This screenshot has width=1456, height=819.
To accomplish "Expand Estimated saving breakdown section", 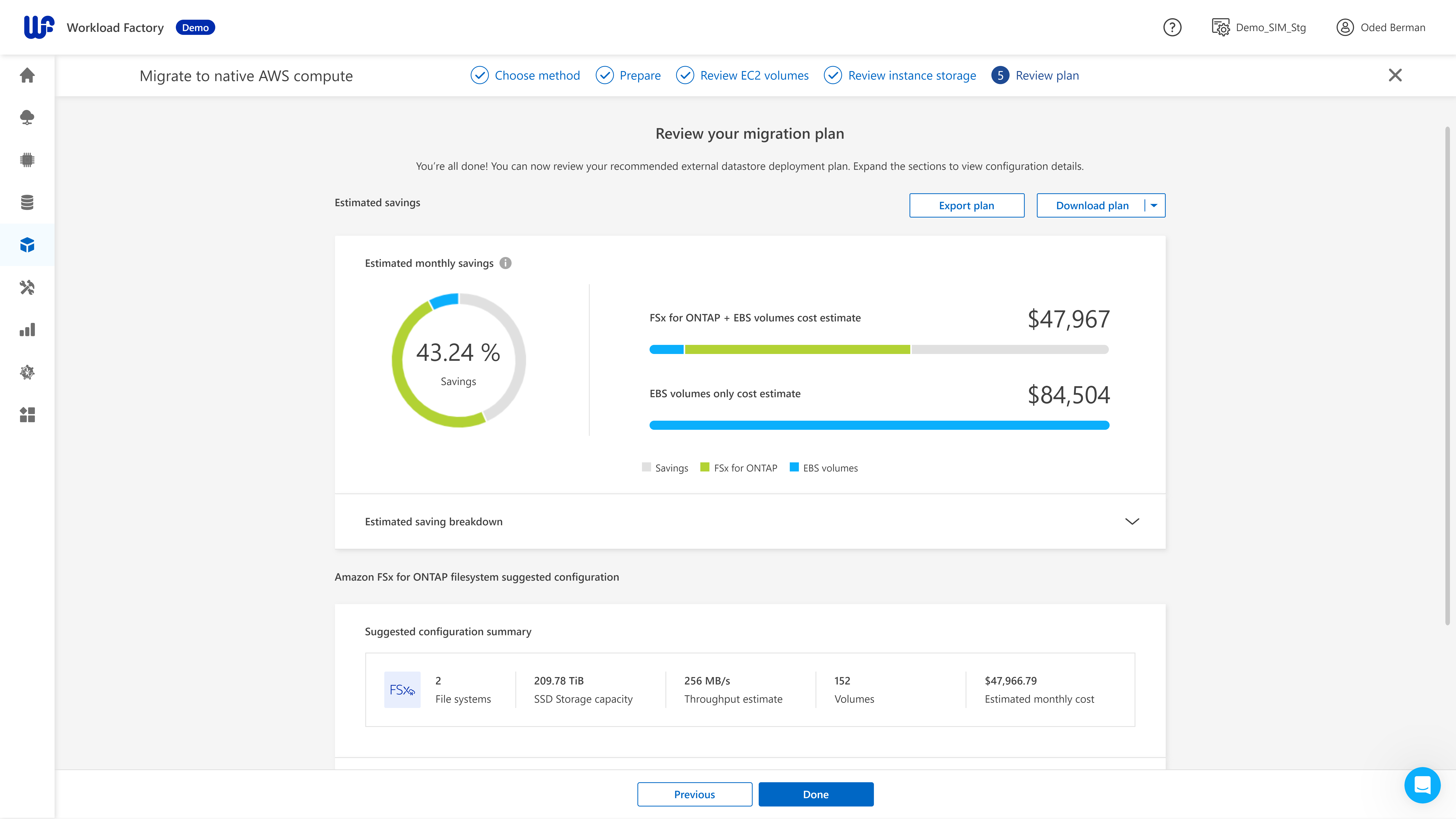I will (x=1132, y=521).
